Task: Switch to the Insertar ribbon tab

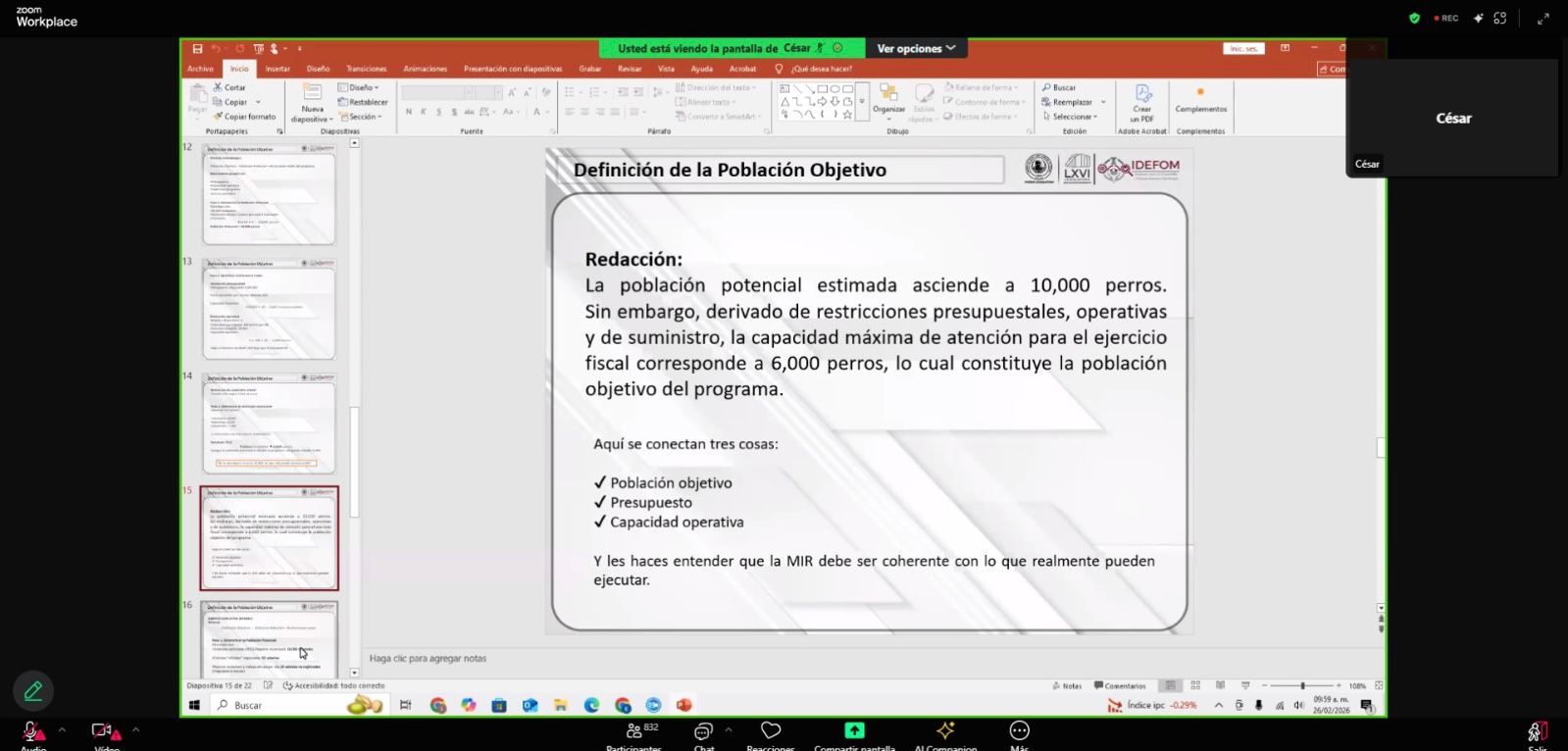Action: tap(278, 69)
